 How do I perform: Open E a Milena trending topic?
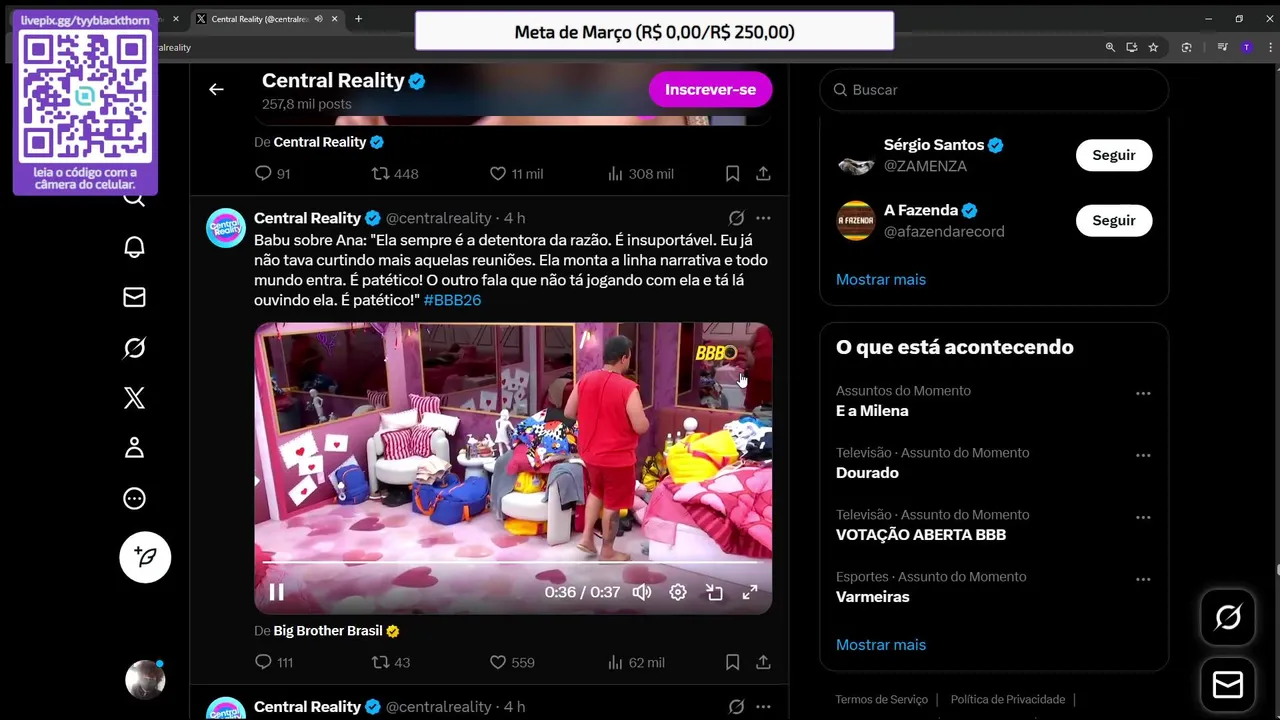pos(872,411)
